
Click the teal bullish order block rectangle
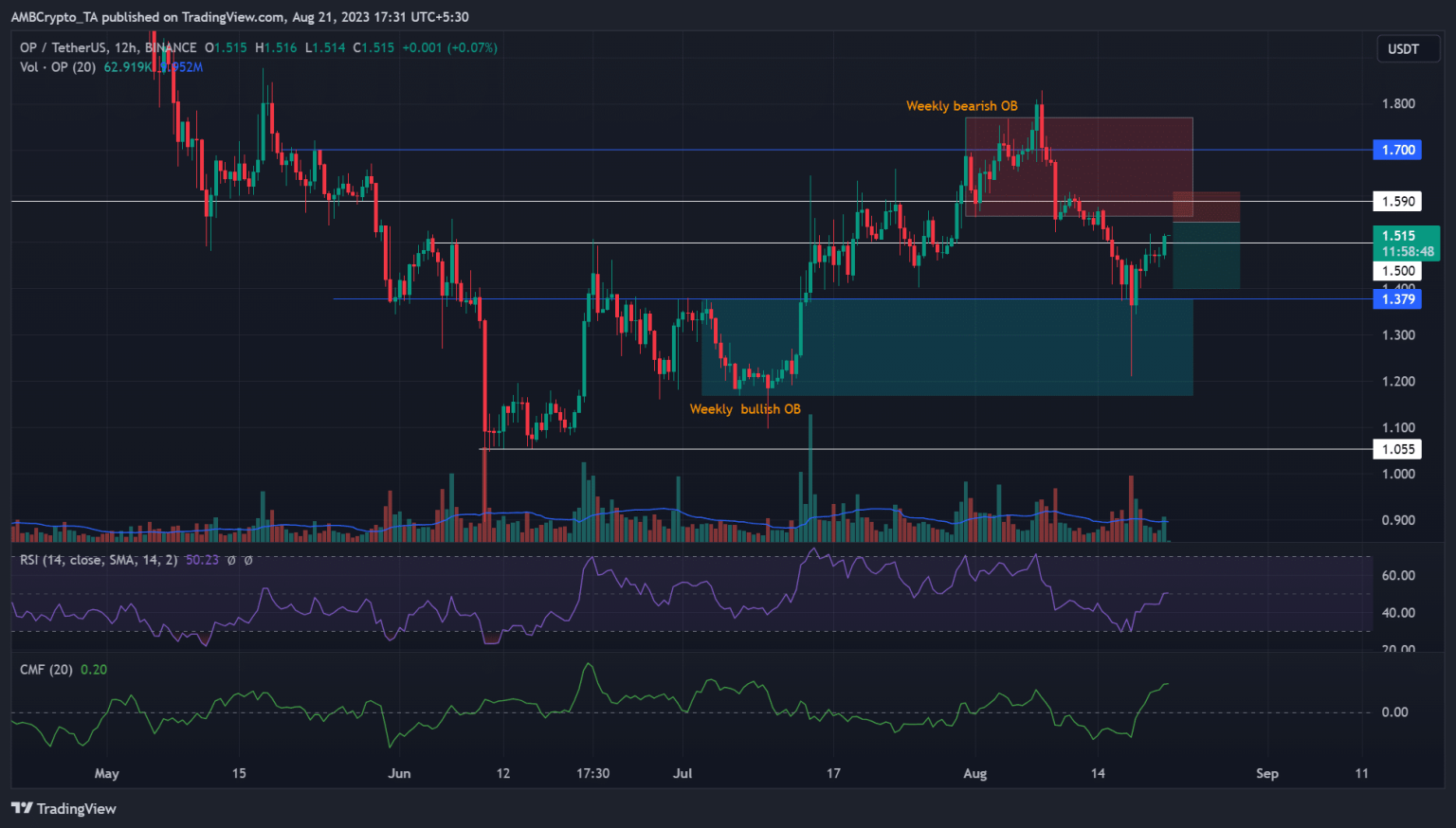pyautogui.click(x=948, y=360)
